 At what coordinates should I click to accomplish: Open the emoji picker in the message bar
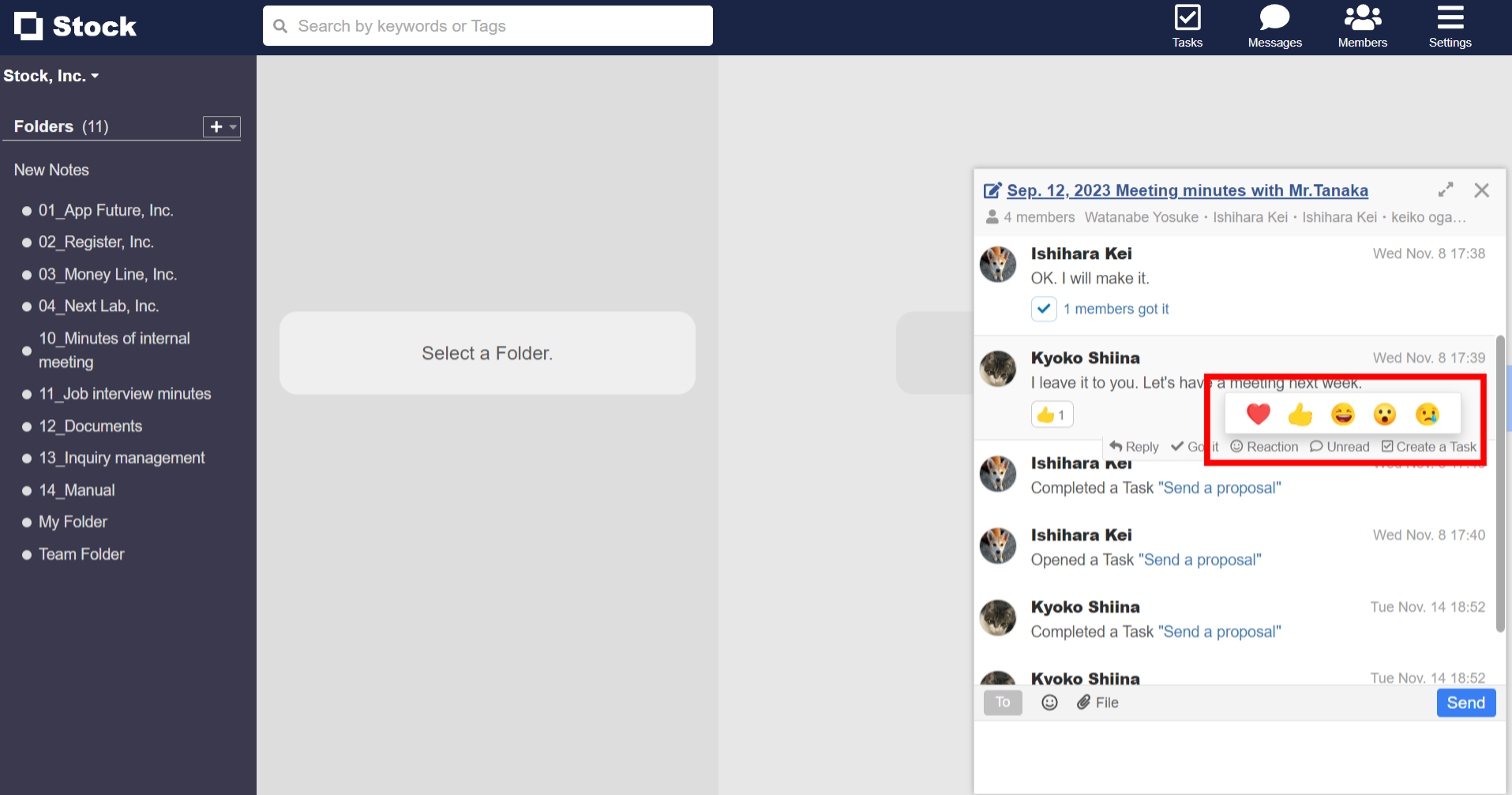coord(1049,703)
